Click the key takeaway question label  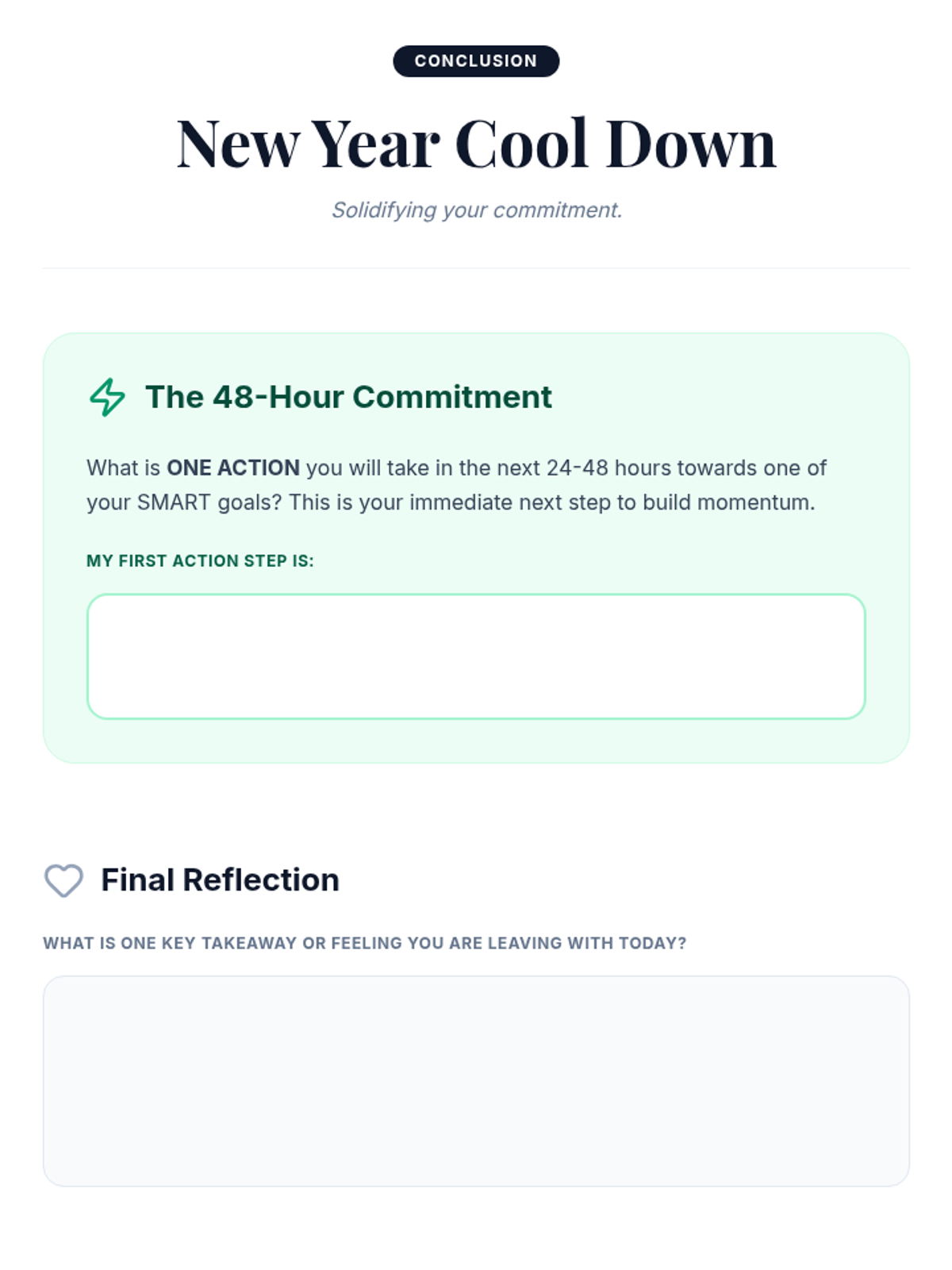point(364,943)
